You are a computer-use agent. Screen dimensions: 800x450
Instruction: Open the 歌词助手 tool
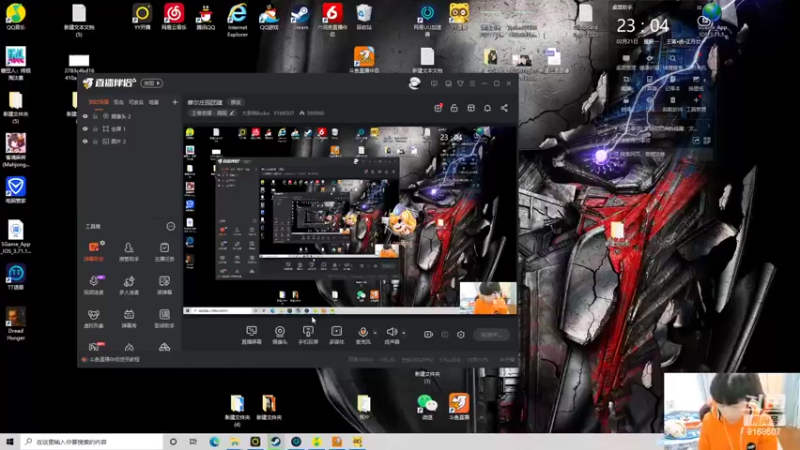(164, 318)
